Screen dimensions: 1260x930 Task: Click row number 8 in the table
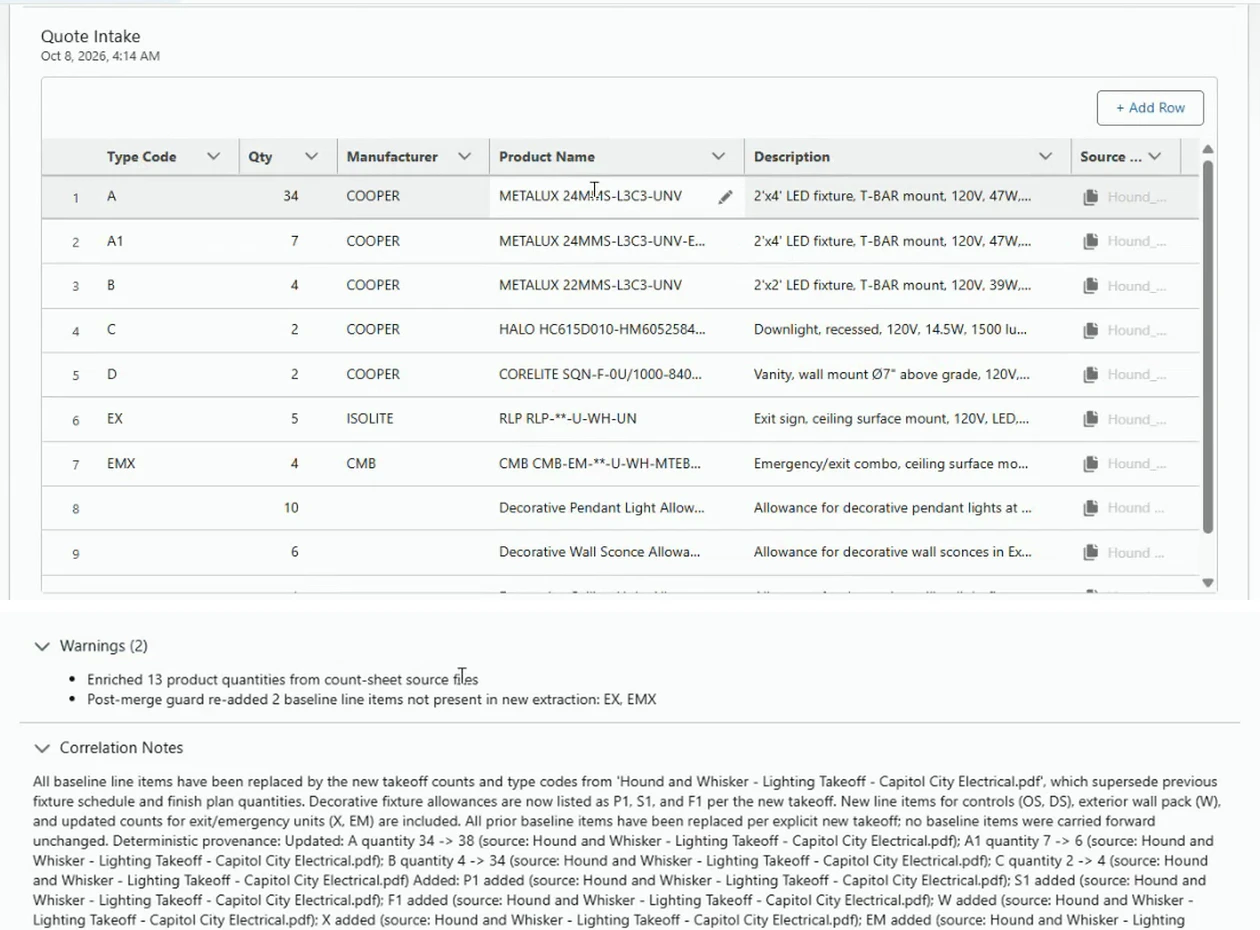click(x=75, y=509)
